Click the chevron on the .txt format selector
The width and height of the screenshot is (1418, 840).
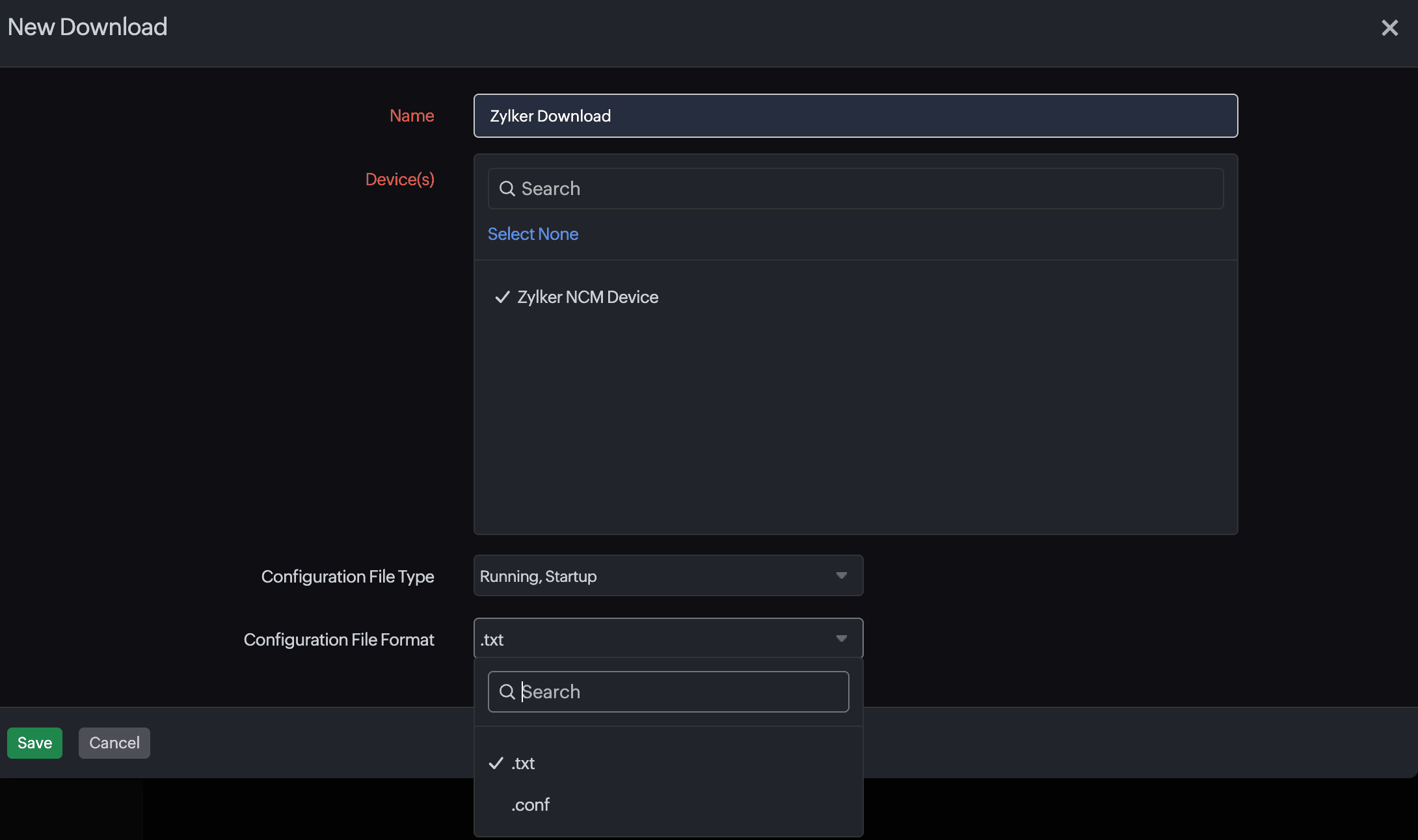point(840,638)
